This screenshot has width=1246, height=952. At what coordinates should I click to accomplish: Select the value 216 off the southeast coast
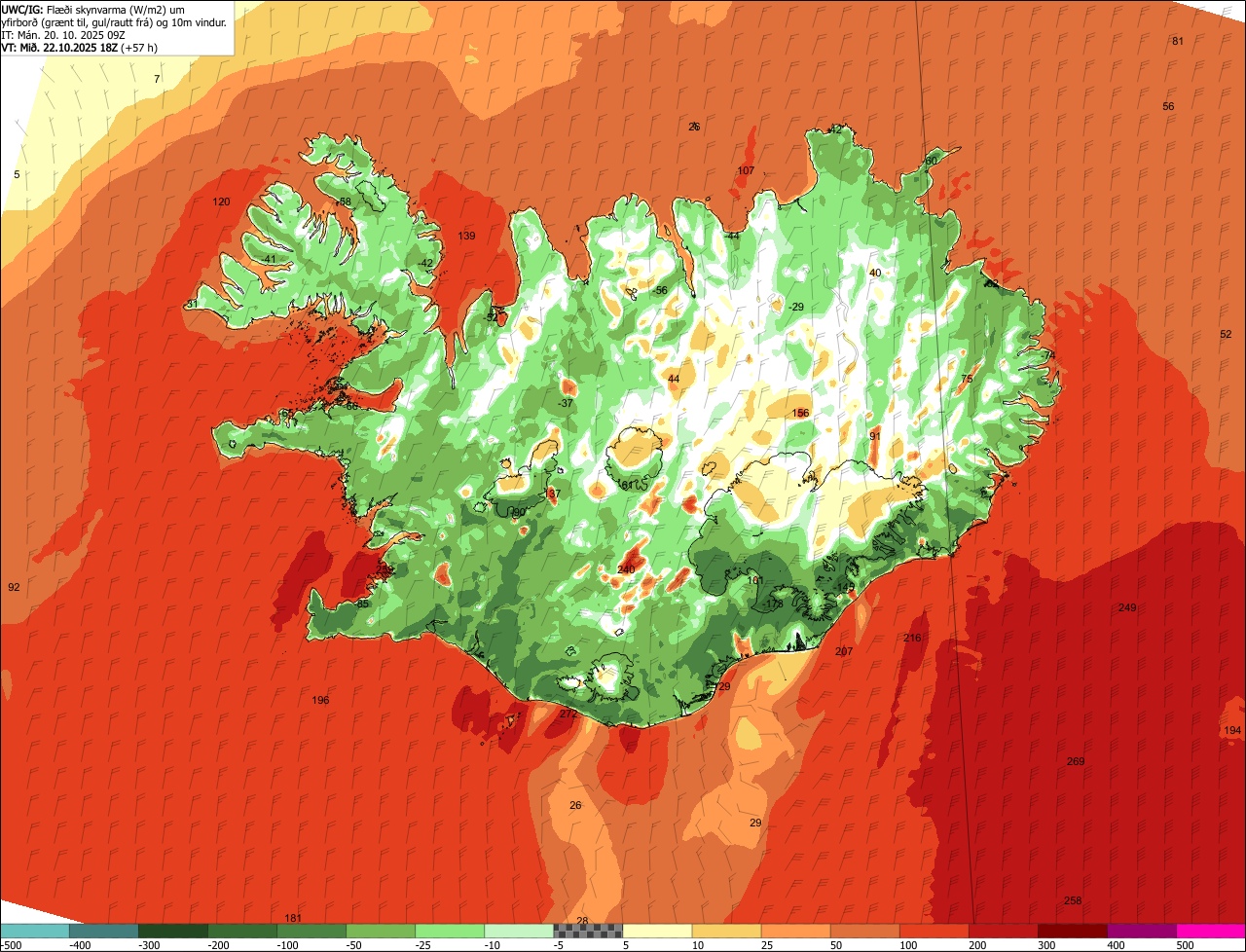pos(912,638)
